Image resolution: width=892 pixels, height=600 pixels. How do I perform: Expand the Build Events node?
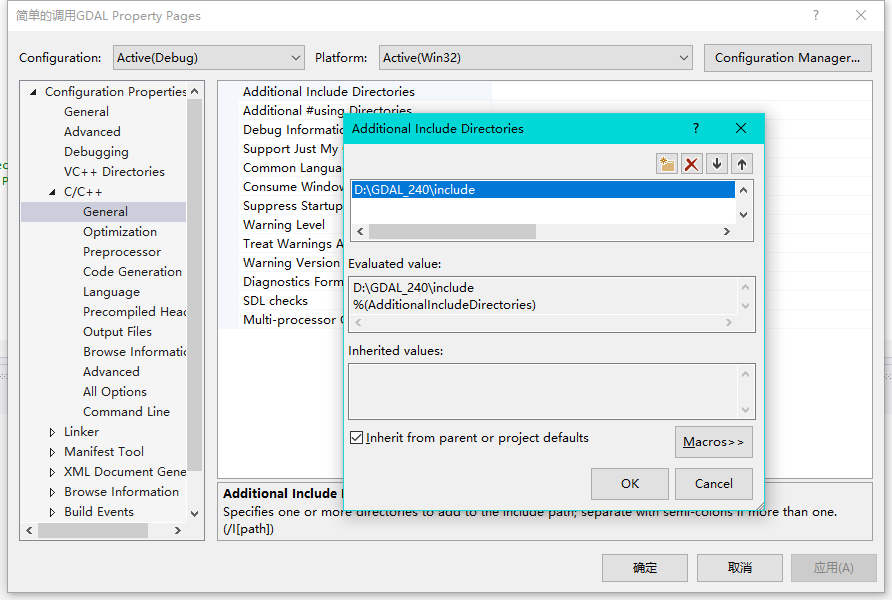pos(52,512)
